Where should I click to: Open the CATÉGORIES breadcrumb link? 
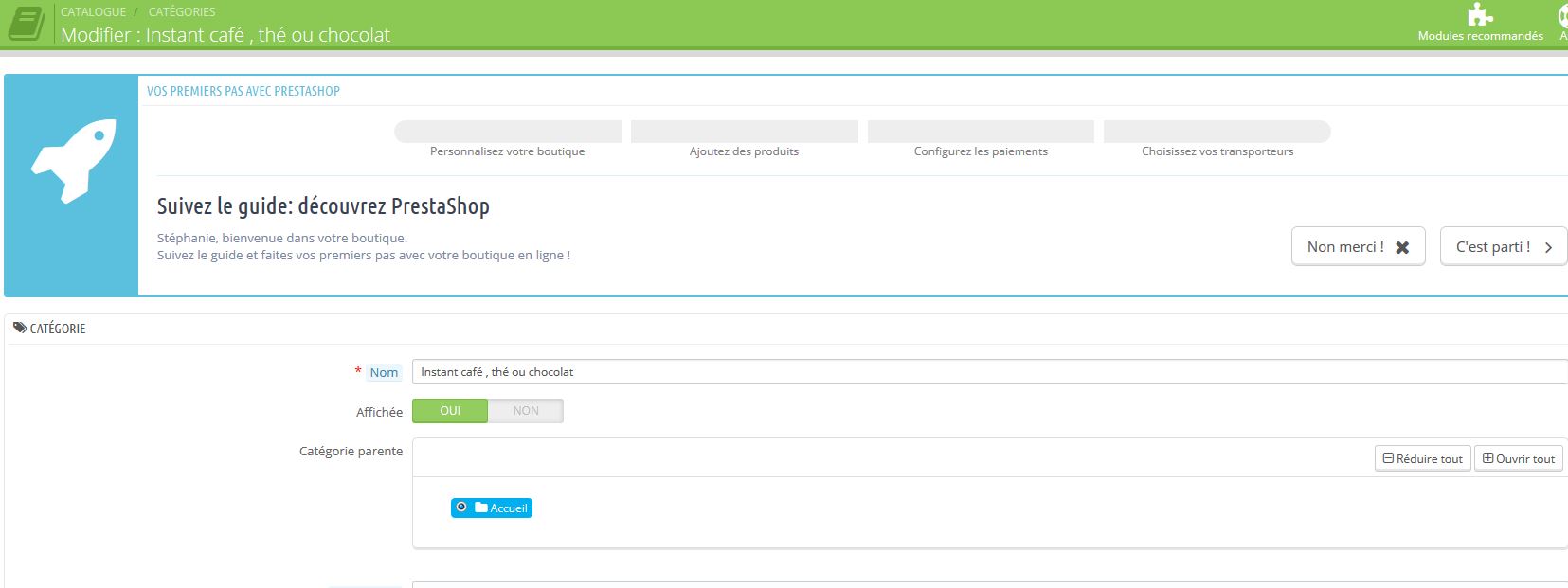[x=182, y=11]
